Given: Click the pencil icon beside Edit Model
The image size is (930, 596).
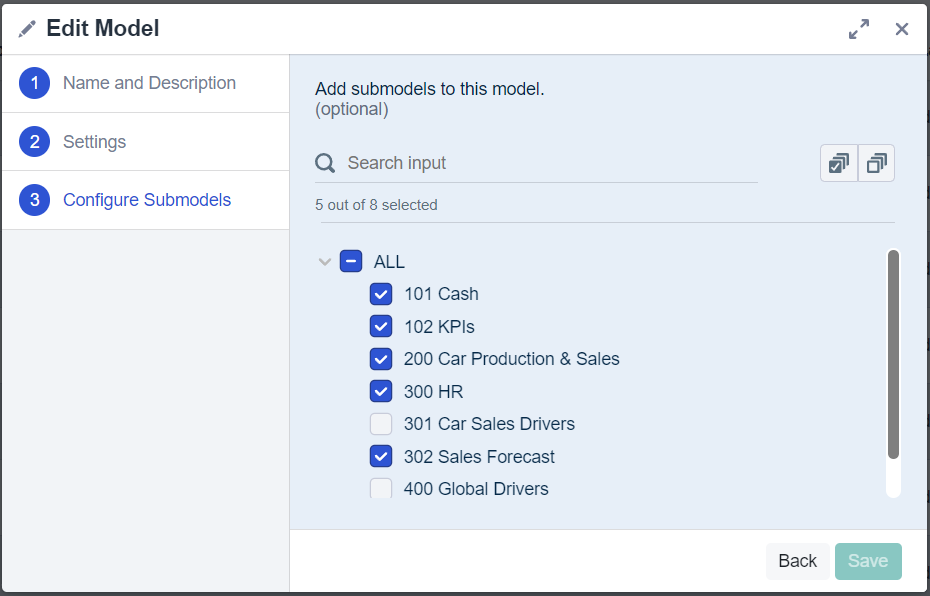Looking at the screenshot, I should pyautogui.click(x=27, y=29).
